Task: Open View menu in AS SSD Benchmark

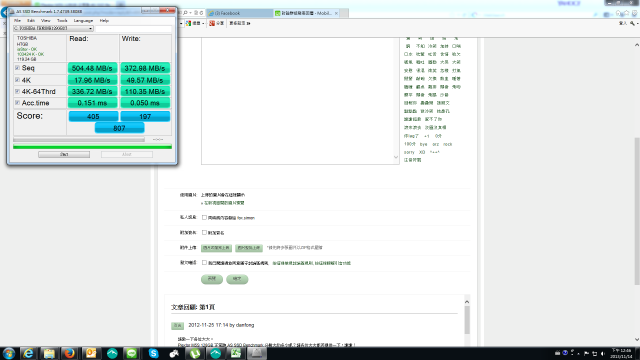Action: (x=45, y=20)
